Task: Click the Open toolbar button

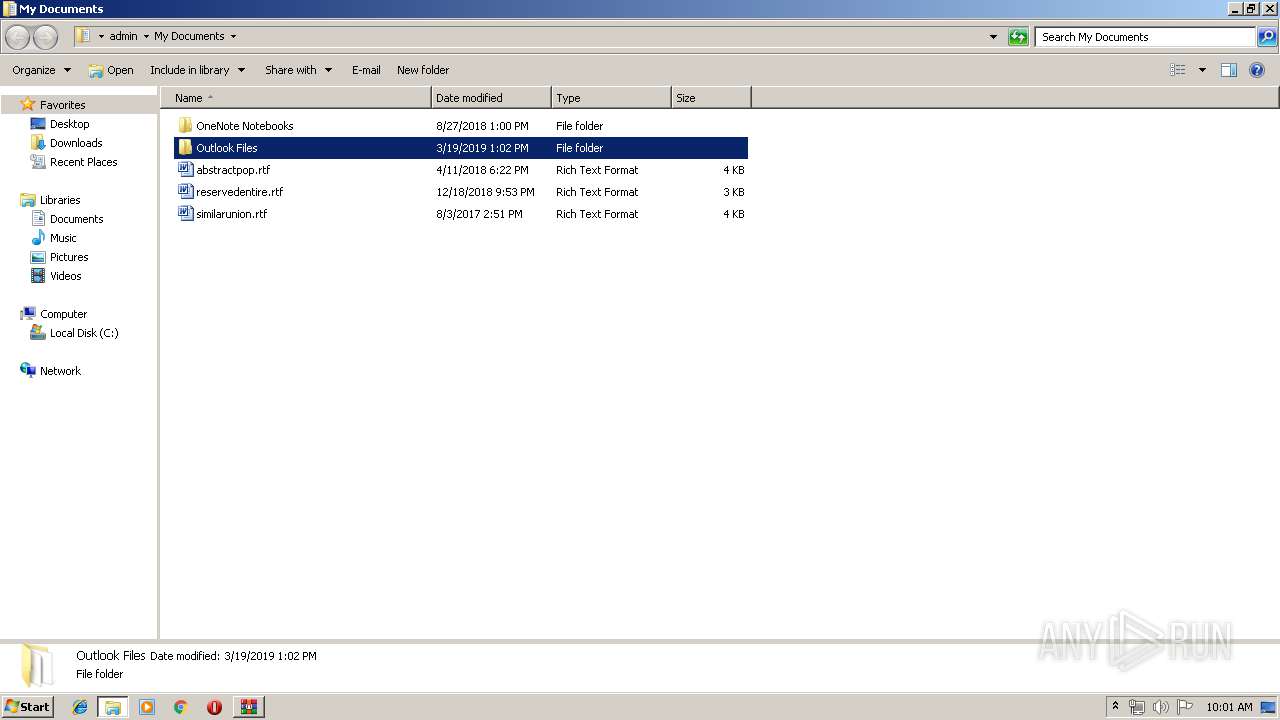Action: tap(110, 70)
